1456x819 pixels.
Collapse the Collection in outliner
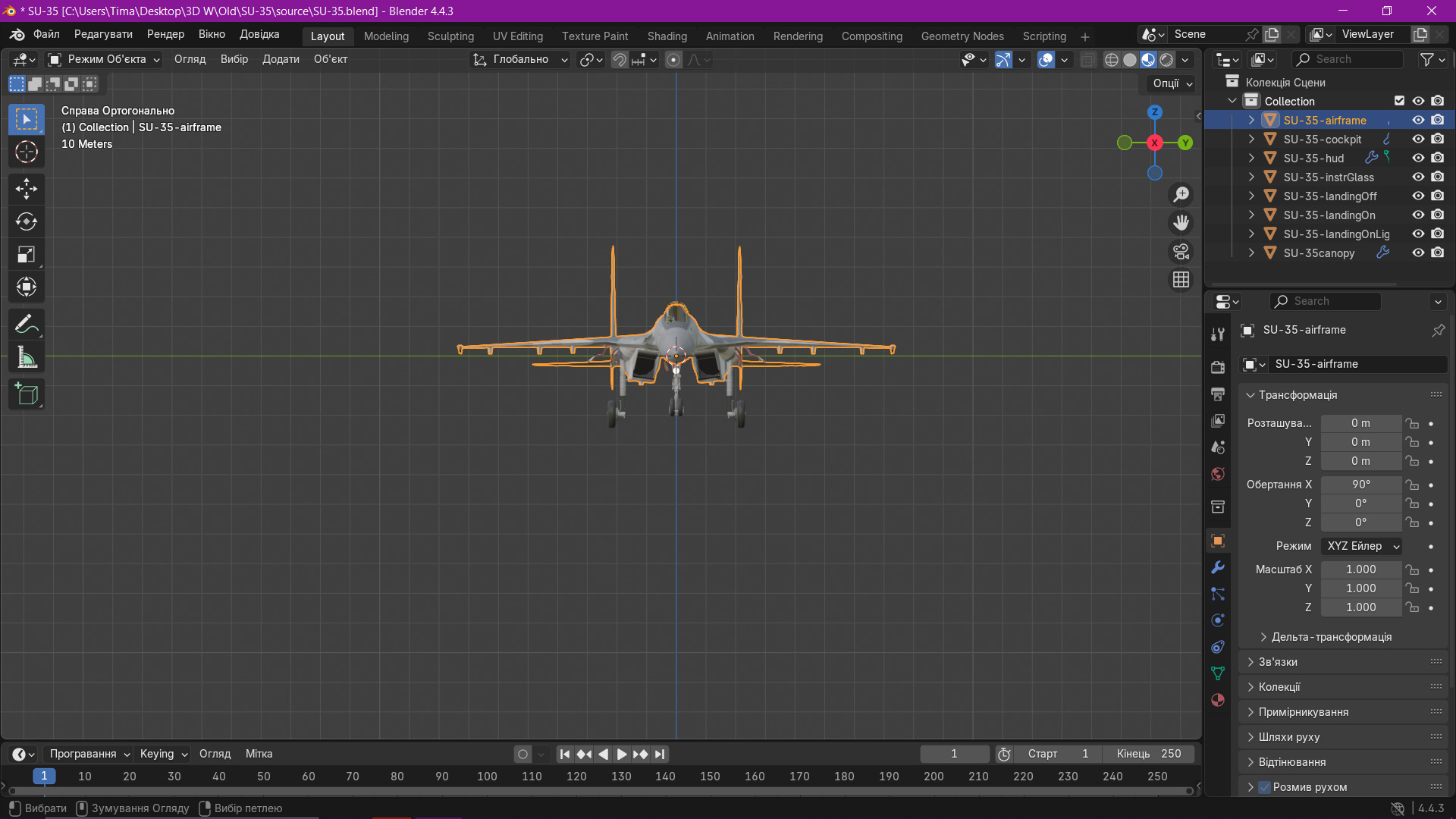(x=1232, y=101)
